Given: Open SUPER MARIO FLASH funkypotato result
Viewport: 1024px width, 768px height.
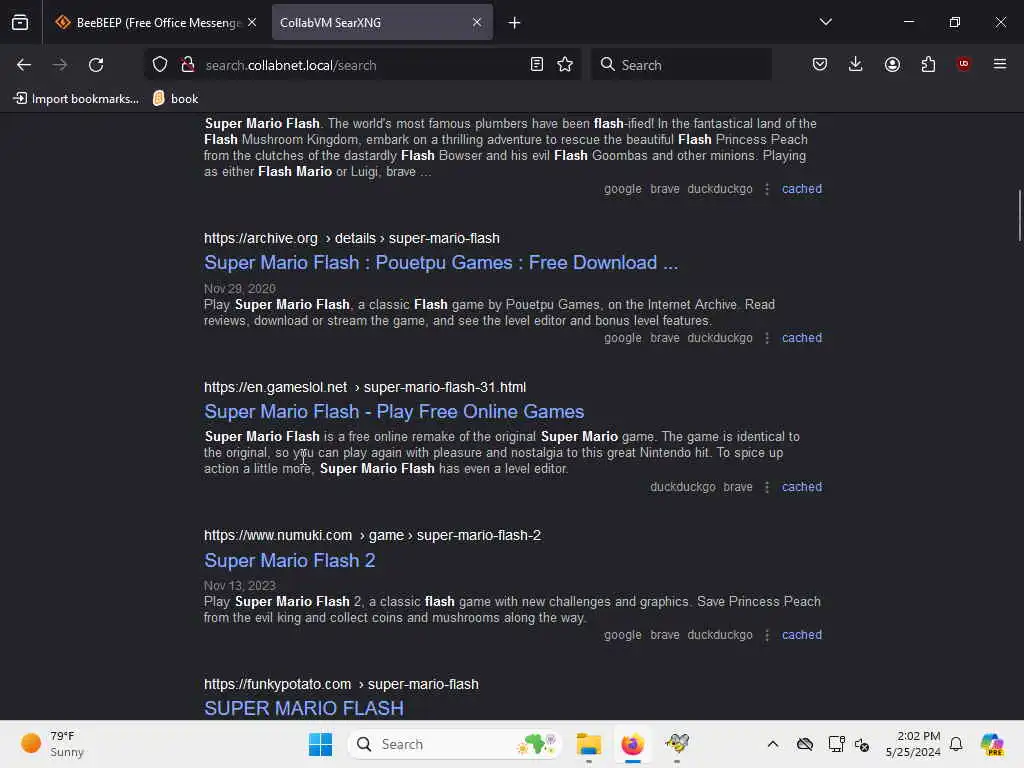Looking at the screenshot, I should (304, 708).
